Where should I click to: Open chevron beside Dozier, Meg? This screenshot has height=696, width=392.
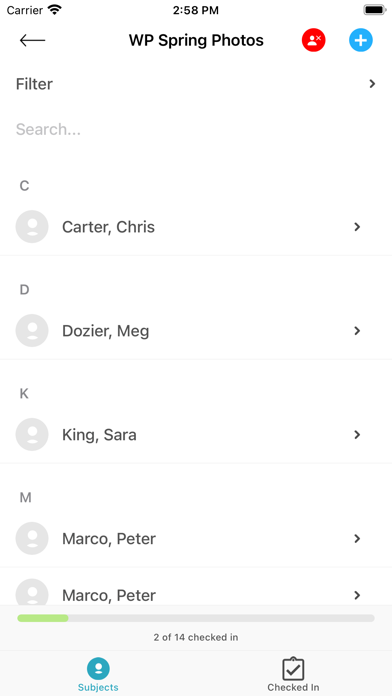pyautogui.click(x=357, y=331)
